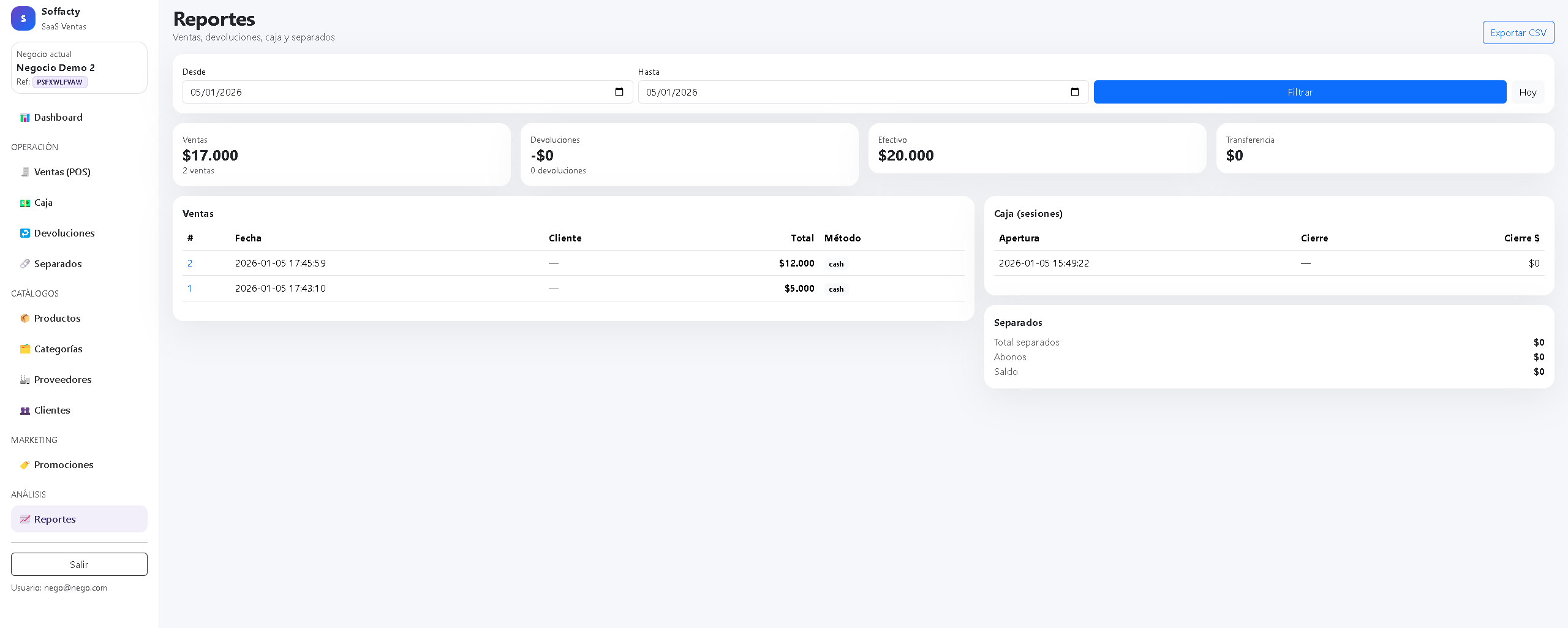Click the Devoluciones return icon
Image resolution: width=1568 pixels, height=628 pixels.
point(25,233)
